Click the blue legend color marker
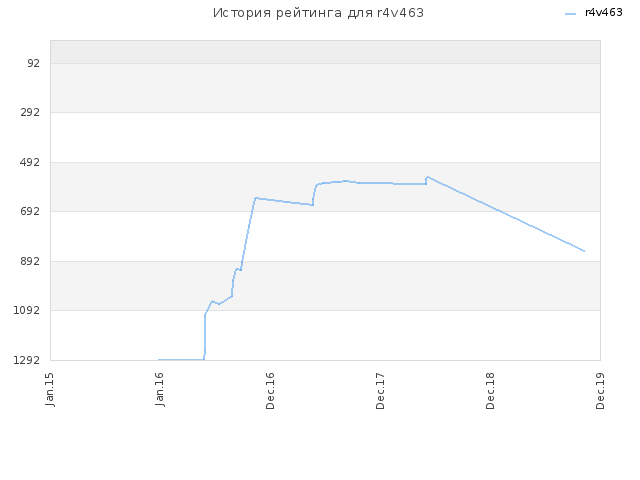Viewport: 640px width, 480px height. point(570,14)
